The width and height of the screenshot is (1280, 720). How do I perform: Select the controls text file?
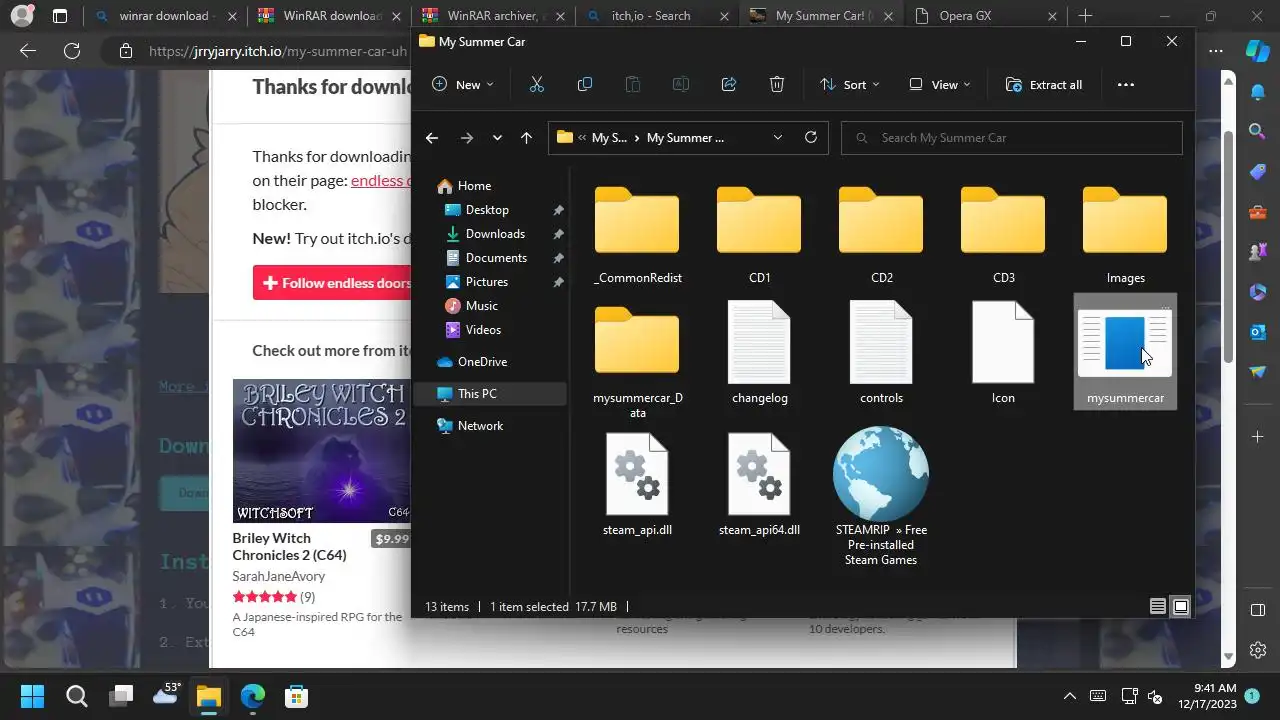click(881, 352)
